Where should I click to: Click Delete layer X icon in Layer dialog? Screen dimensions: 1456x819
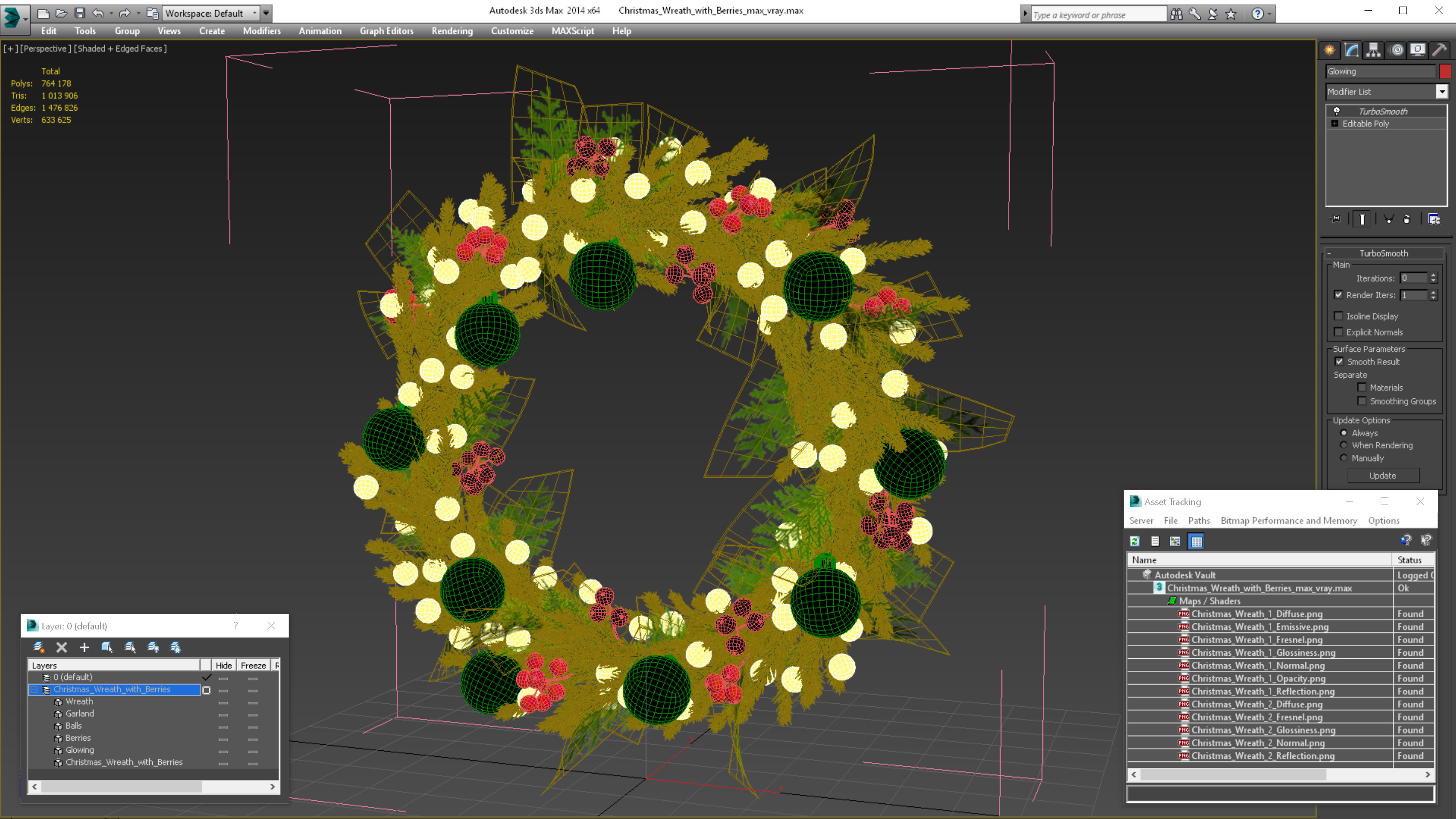pyautogui.click(x=62, y=647)
